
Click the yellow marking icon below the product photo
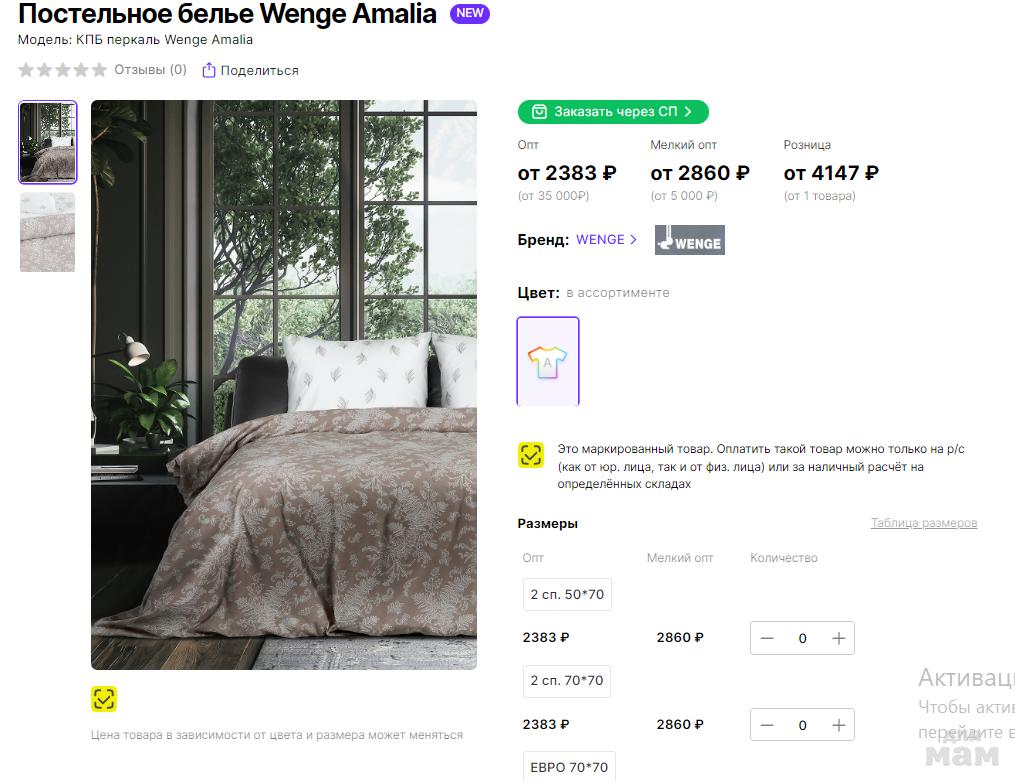[x=104, y=699]
